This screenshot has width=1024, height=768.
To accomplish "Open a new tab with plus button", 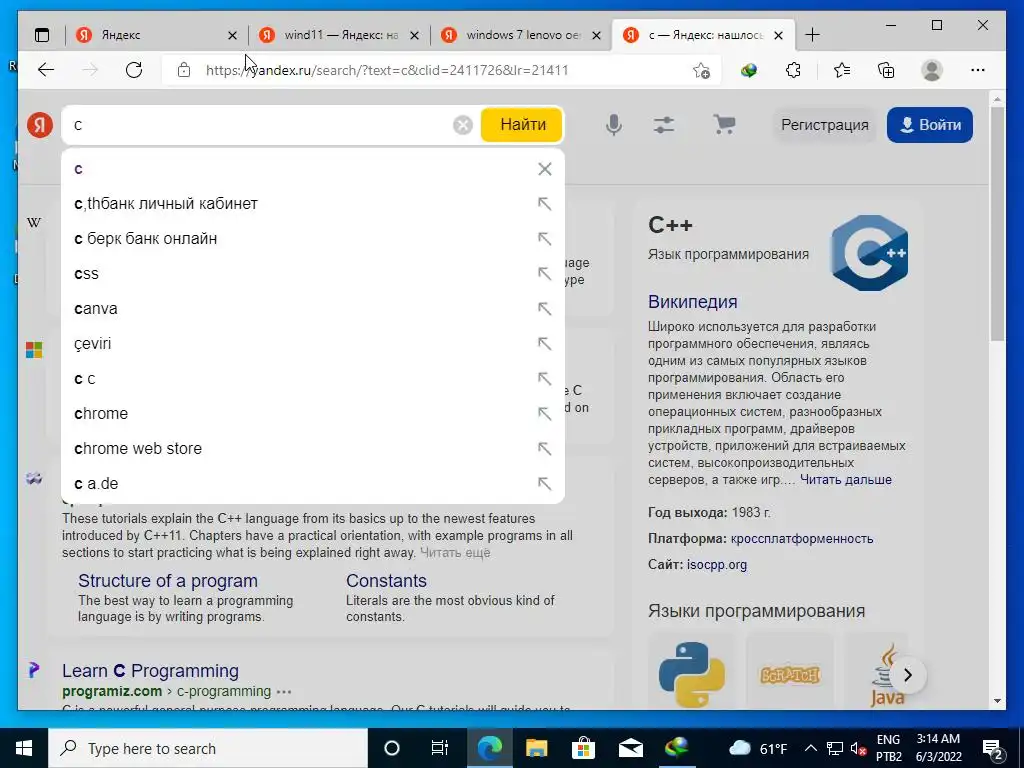I will pyautogui.click(x=812, y=35).
